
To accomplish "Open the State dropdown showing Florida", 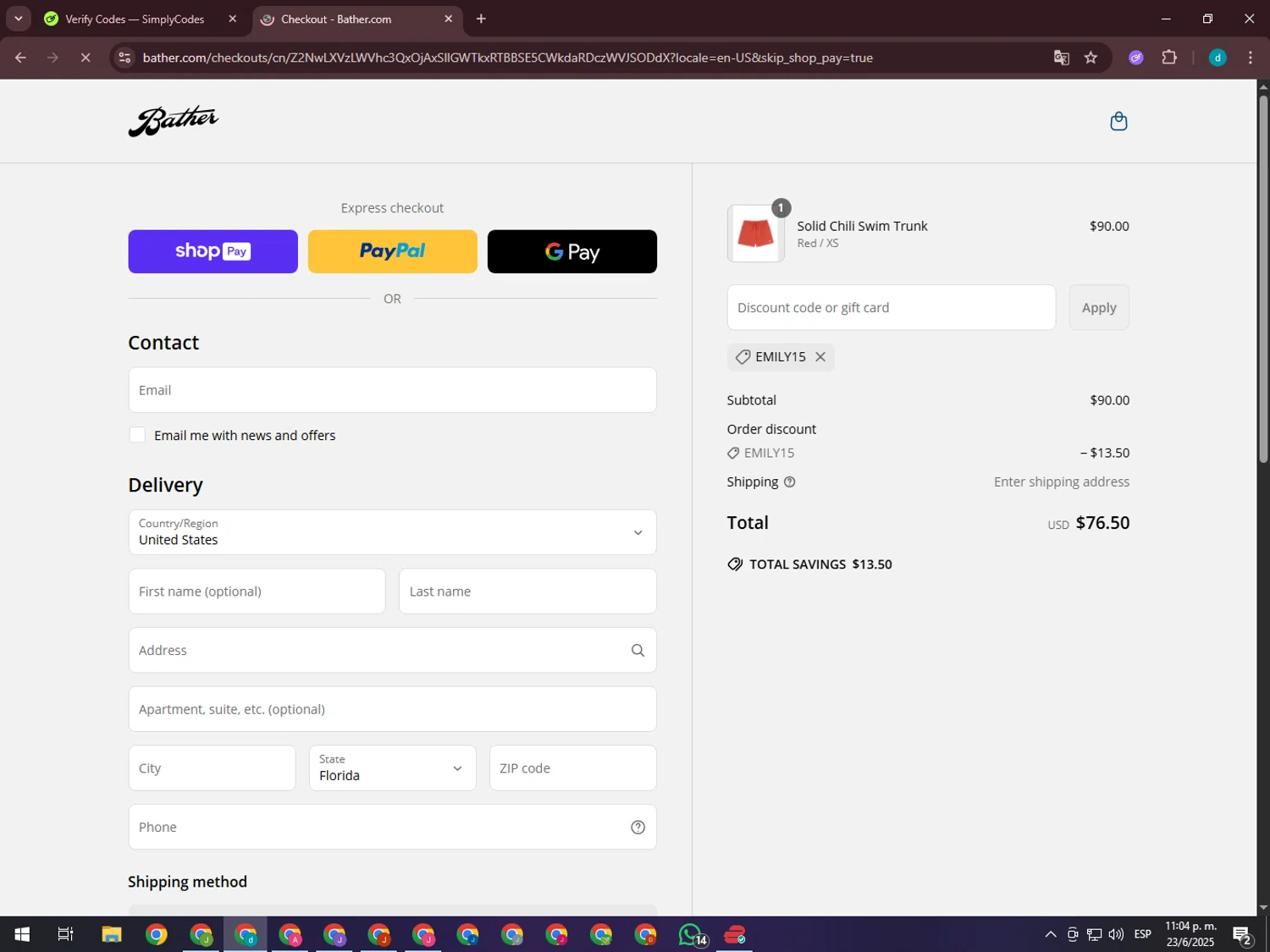I will tap(392, 768).
